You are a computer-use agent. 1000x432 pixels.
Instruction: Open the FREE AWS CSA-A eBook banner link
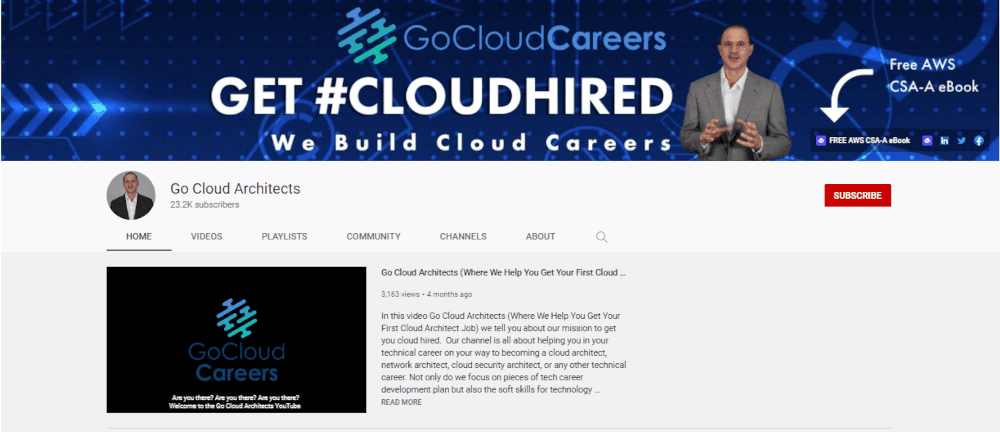point(863,140)
